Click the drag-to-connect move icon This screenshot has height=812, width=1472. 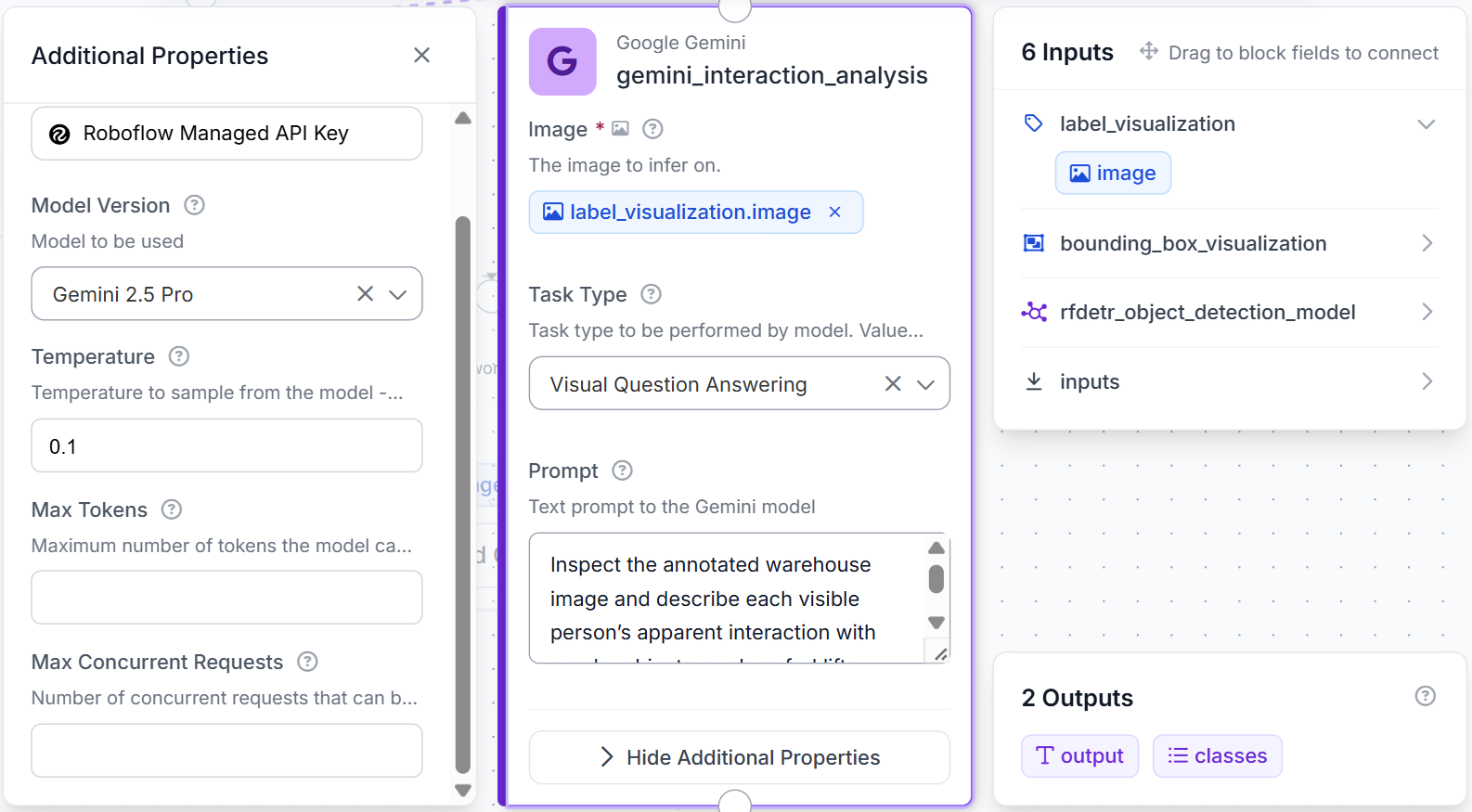1149,51
